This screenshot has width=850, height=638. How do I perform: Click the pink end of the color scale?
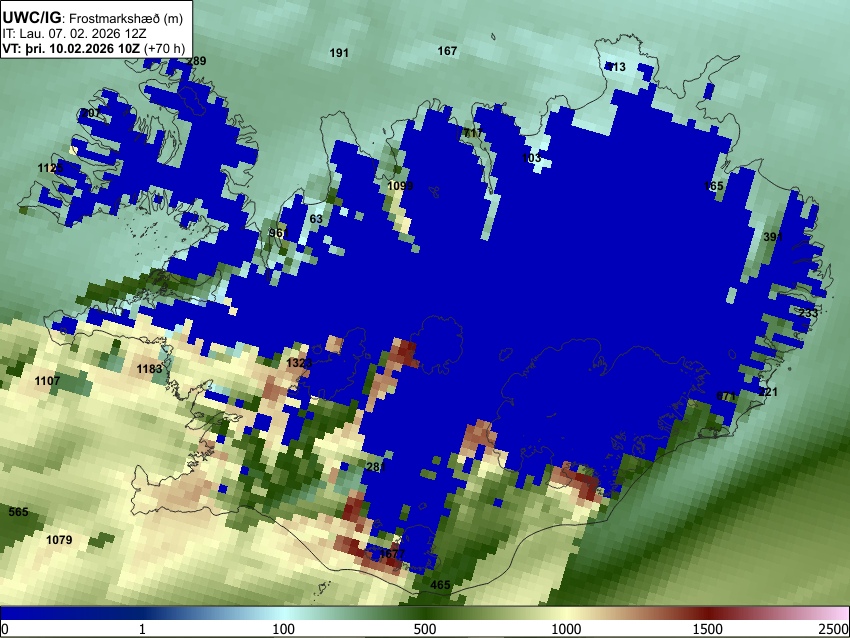point(838,613)
